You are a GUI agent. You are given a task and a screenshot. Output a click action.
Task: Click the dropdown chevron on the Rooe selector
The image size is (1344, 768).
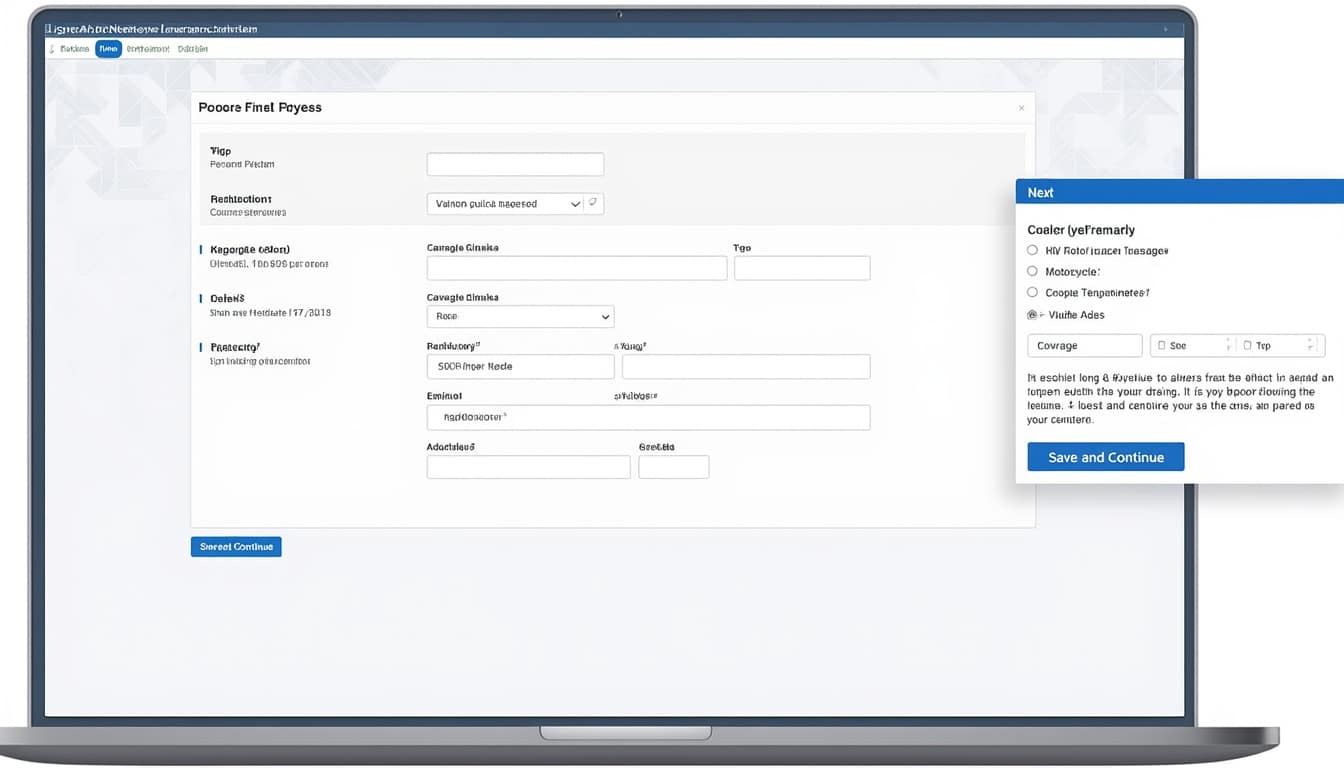tap(606, 316)
